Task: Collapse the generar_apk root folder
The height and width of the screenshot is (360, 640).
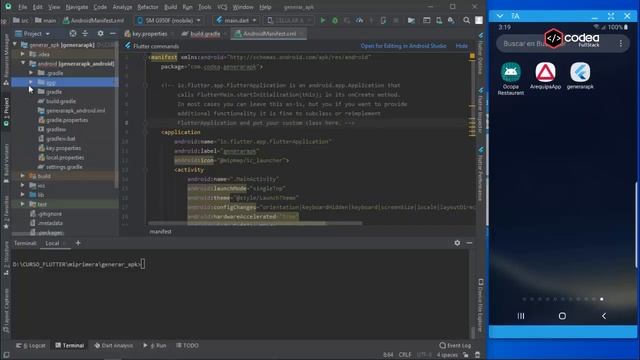Action: point(16,44)
